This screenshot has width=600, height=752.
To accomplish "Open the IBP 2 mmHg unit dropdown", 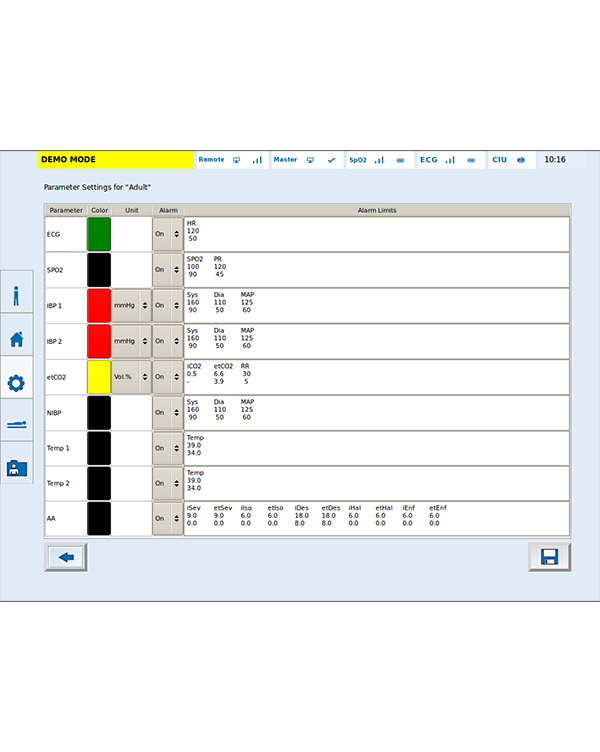I will tap(131, 341).
